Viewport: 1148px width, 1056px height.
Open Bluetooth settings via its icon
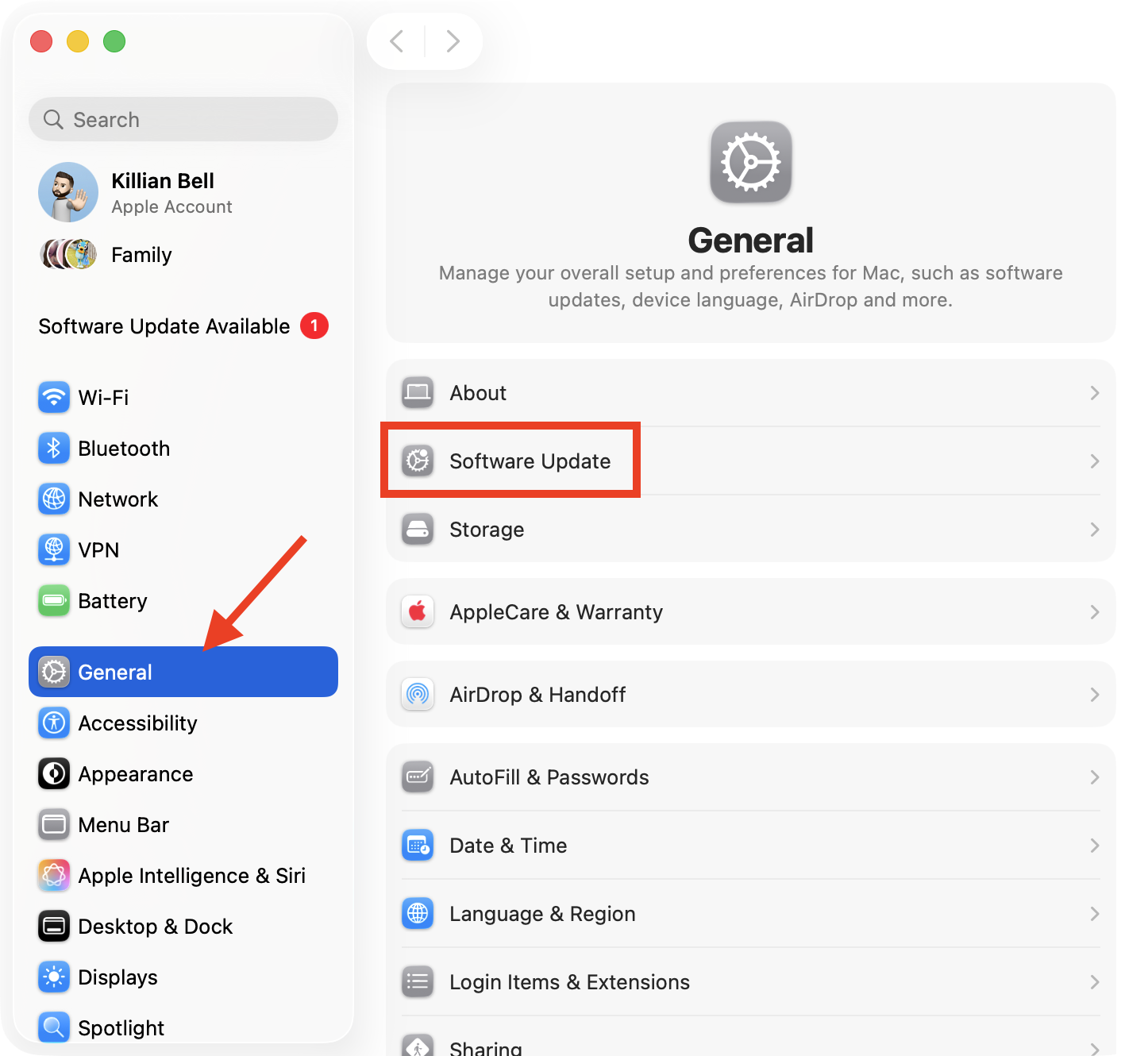[x=53, y=448]
